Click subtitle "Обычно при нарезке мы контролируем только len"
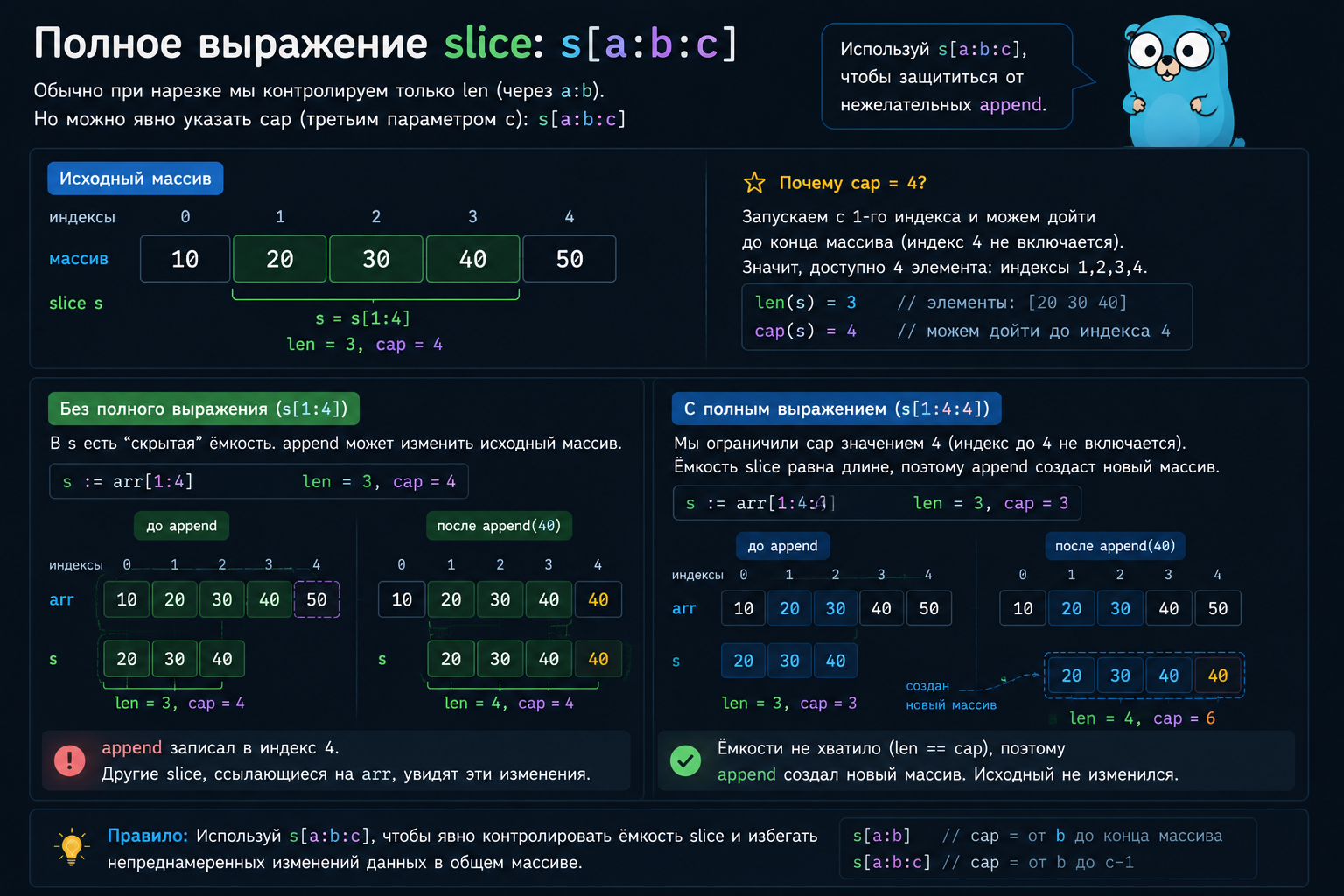1344x896 pixels. (318, 91)
